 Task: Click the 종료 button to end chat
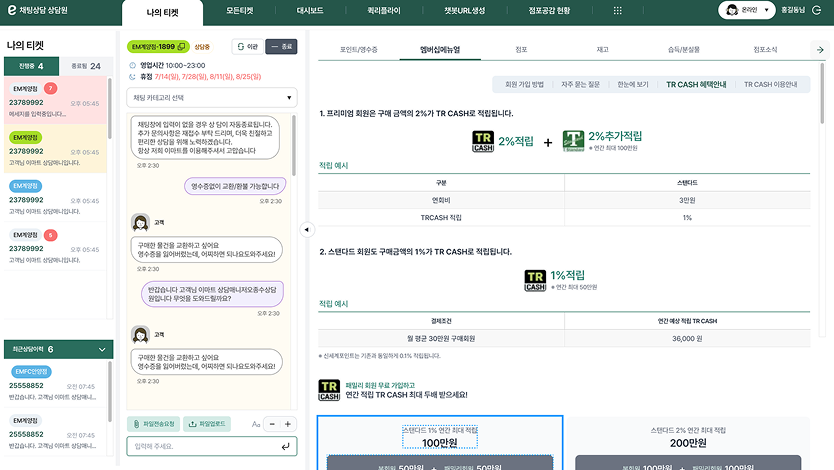pyautogui.click(x=281, y=47)
